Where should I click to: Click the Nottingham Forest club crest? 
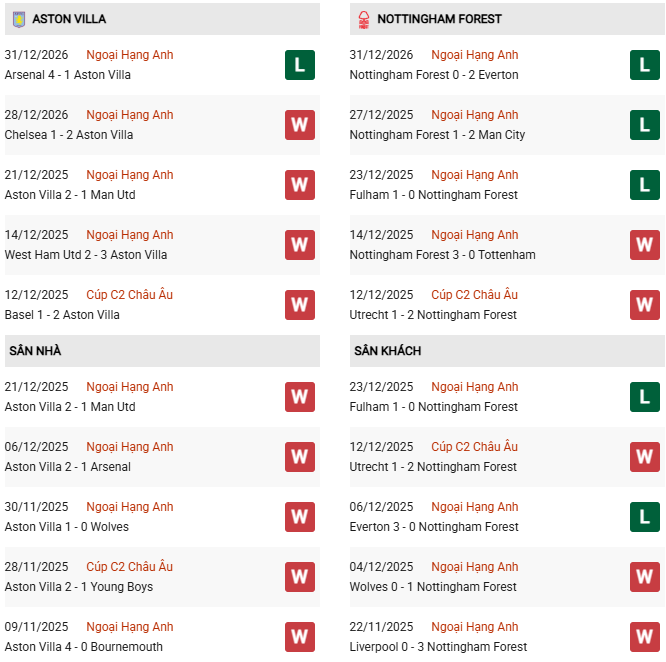tap(363, 19)
